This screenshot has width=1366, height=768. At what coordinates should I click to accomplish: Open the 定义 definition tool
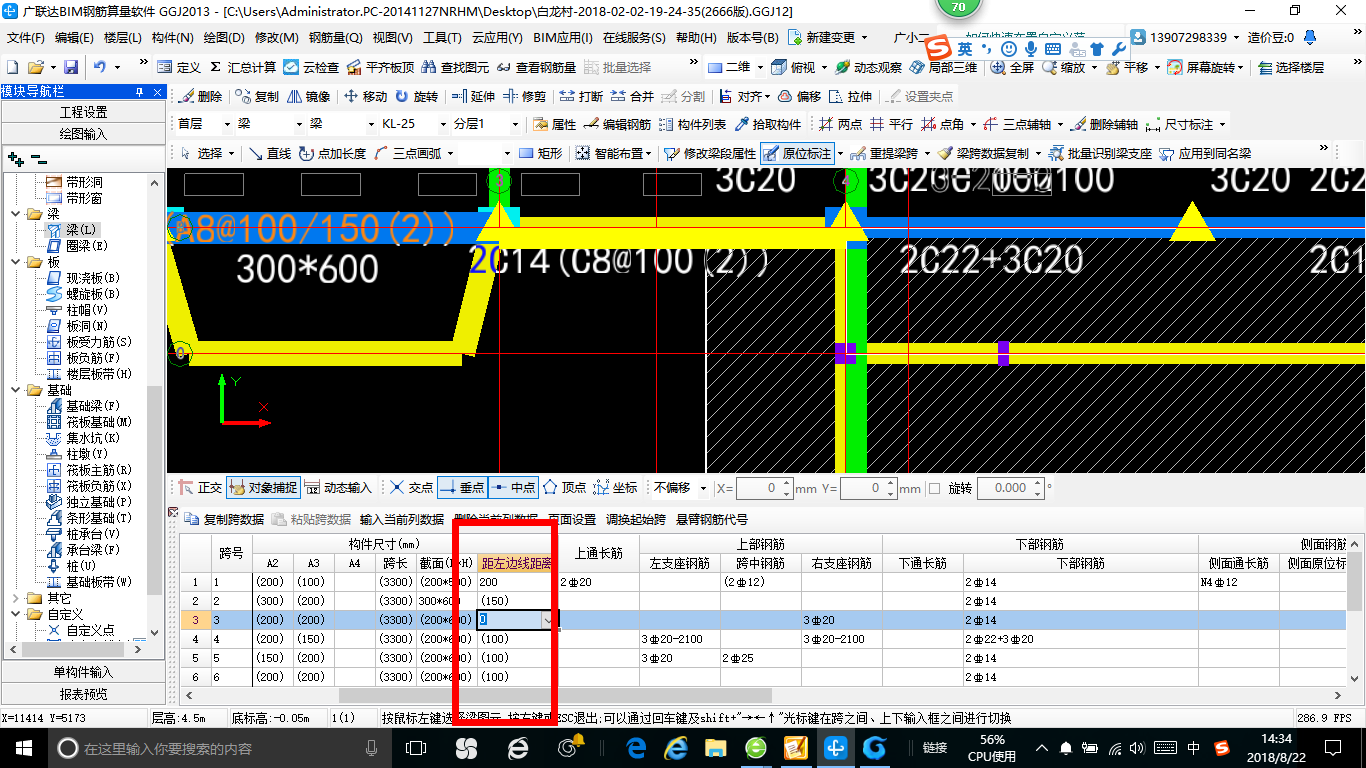tap(179, 67)
